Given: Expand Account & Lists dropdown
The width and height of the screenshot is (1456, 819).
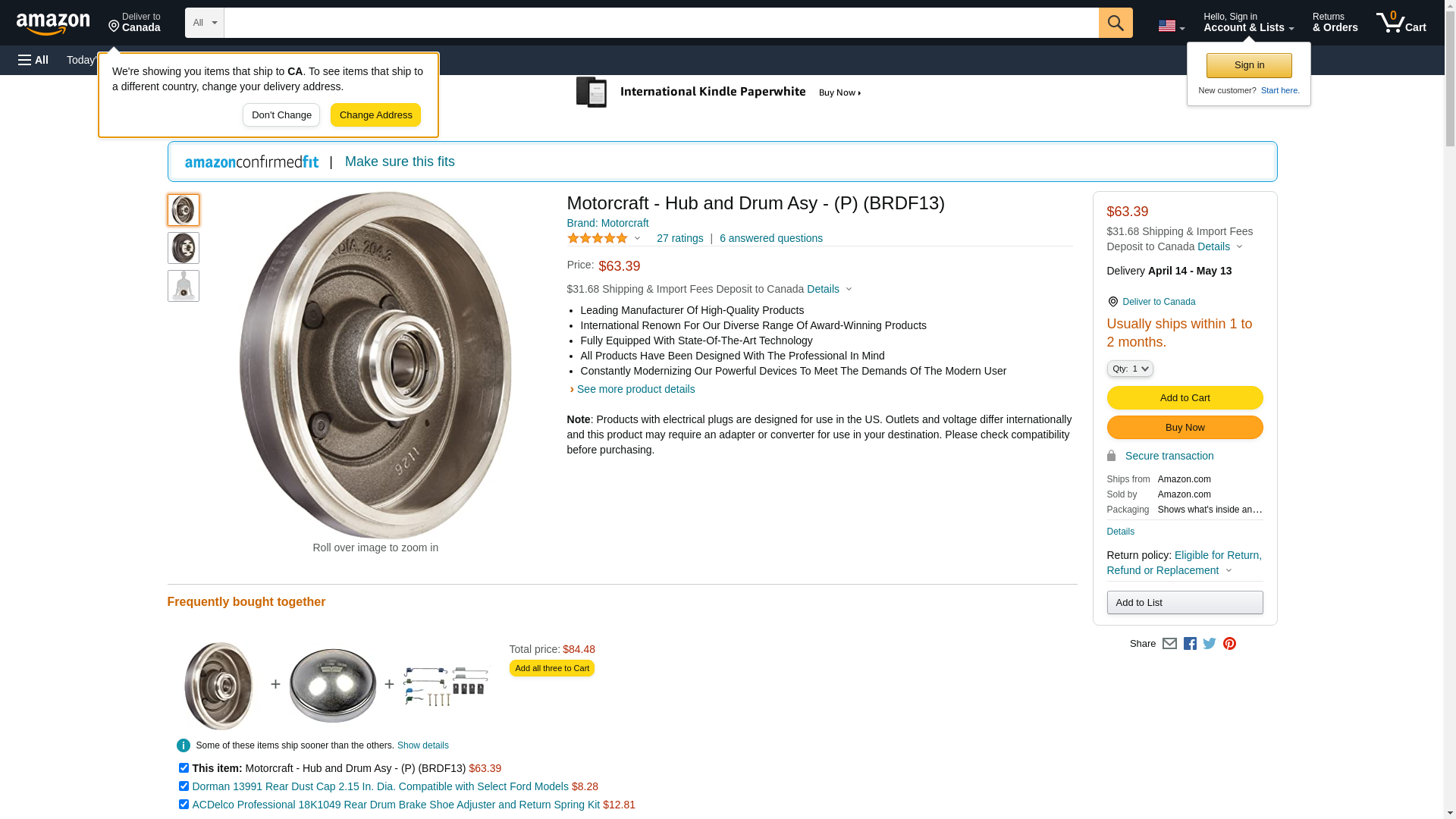Looking at the screenshot, I should click(x=1248, y=23).
